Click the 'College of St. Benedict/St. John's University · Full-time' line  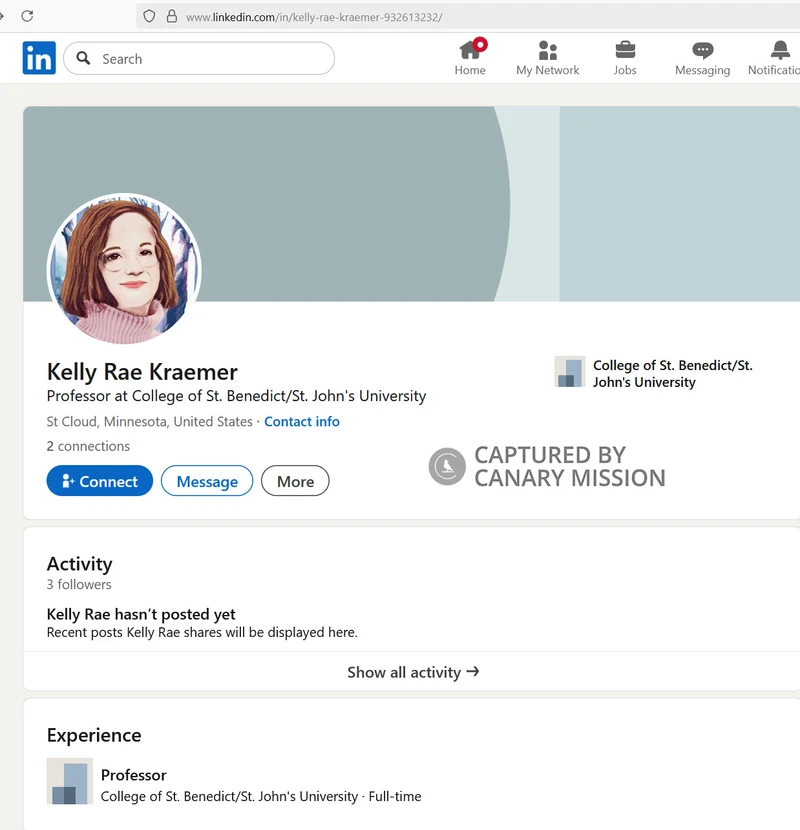click(261, 797)
